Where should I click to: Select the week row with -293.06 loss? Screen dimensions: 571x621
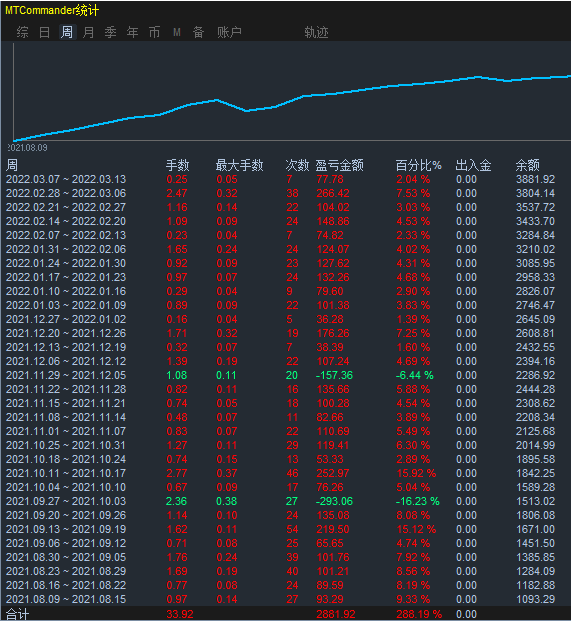coord(286,501)
